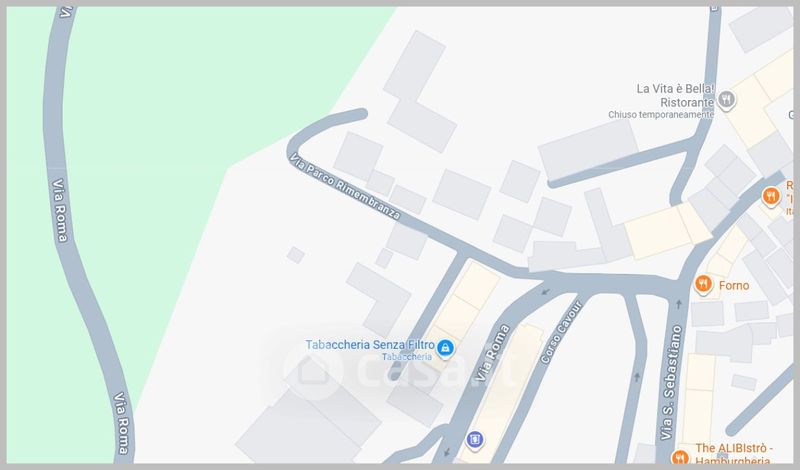Click the partially visible orange restaurant pin at right edge
The height and width of the screenshot is (470, 800).
pos(771,197)
